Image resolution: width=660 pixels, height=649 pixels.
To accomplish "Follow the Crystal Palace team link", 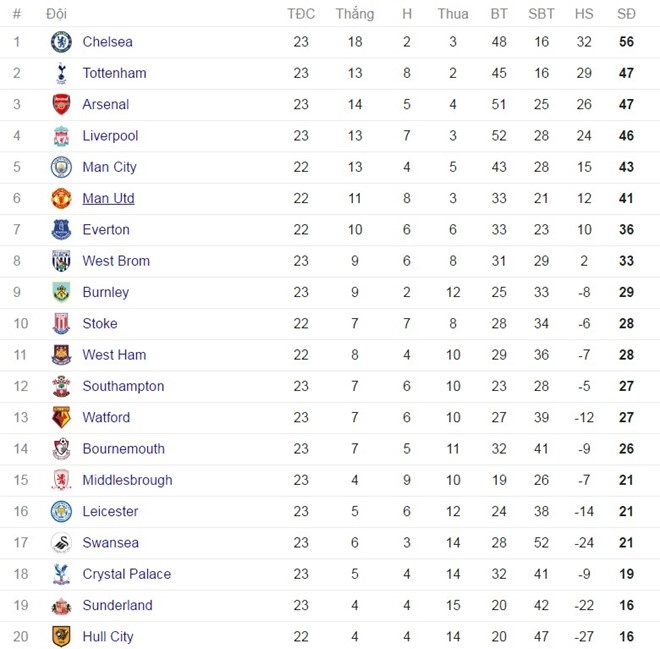I will pos(126,574).
